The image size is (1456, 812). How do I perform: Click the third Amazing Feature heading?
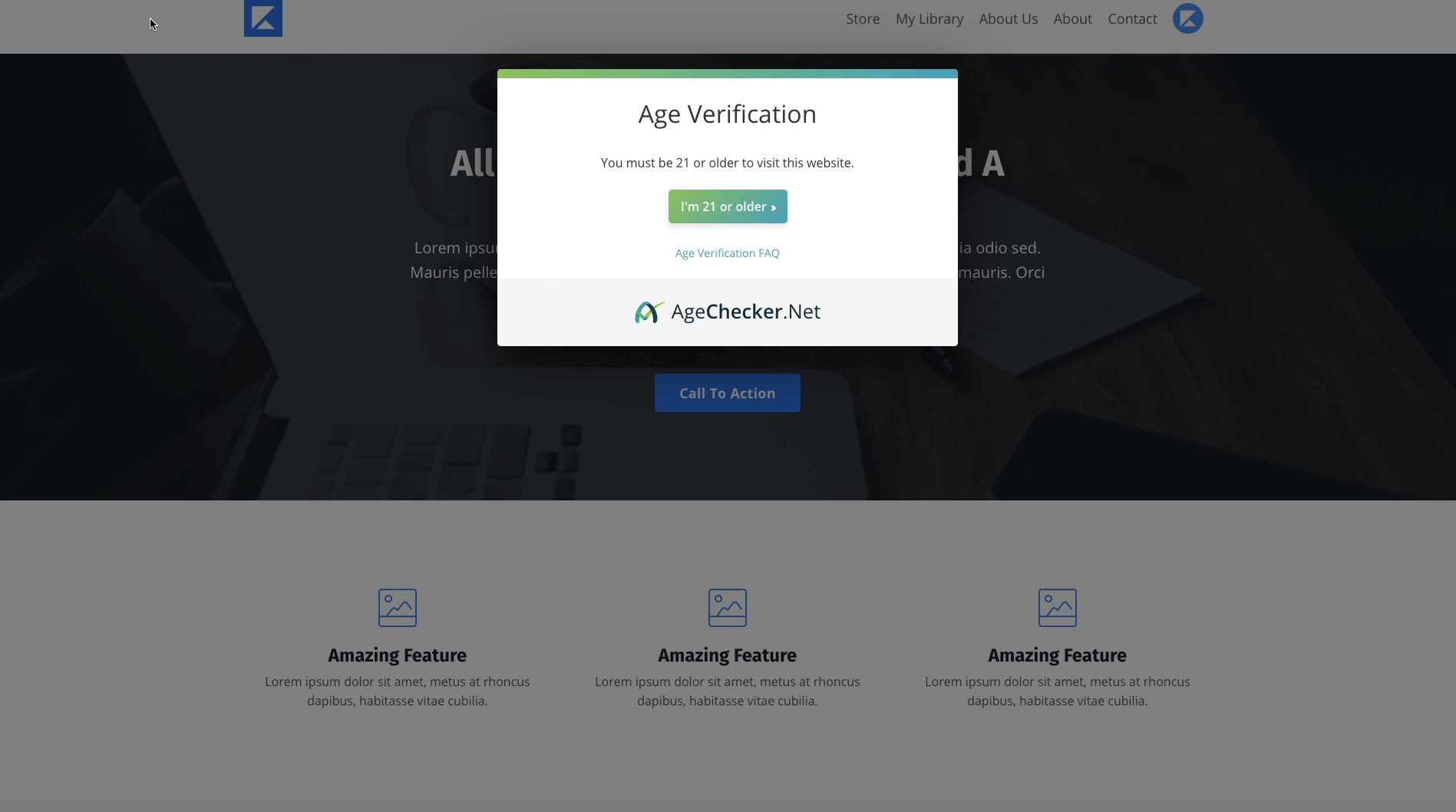1058,655
